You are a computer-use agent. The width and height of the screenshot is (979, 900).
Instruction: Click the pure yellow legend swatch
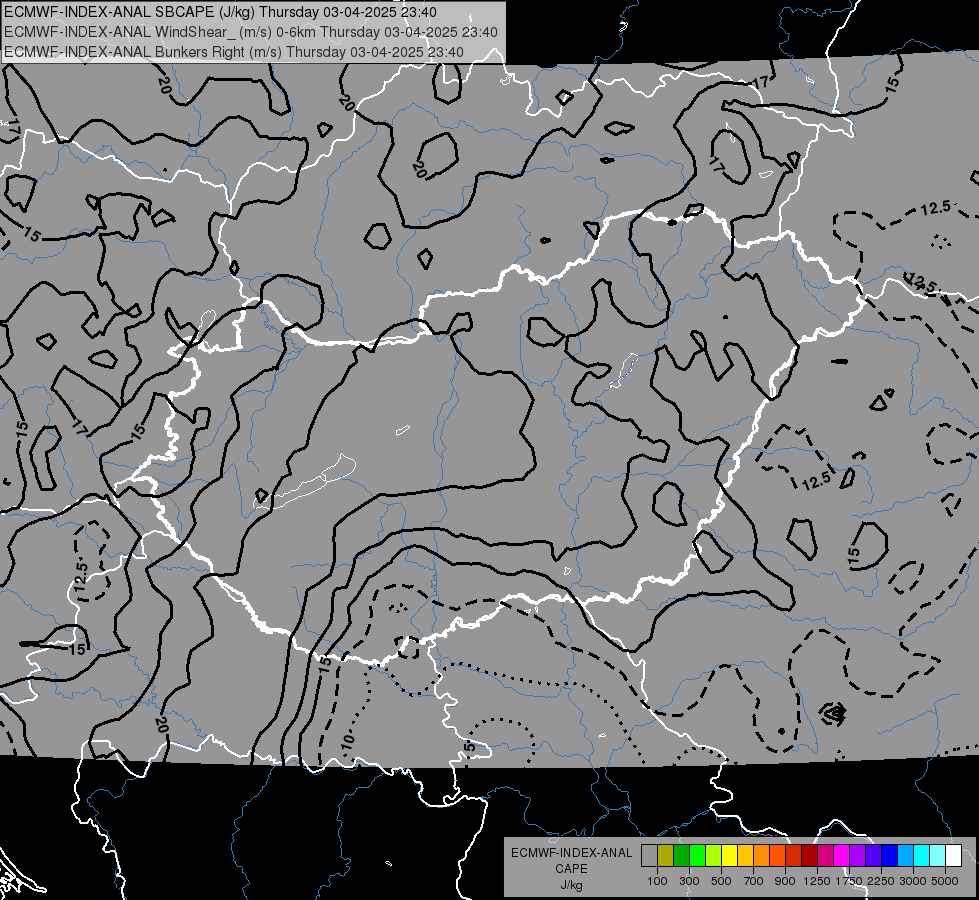[729, 856]
